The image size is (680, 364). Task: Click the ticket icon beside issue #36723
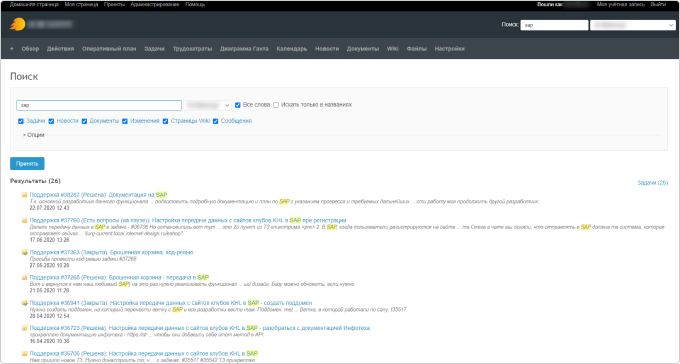point(25,328)
